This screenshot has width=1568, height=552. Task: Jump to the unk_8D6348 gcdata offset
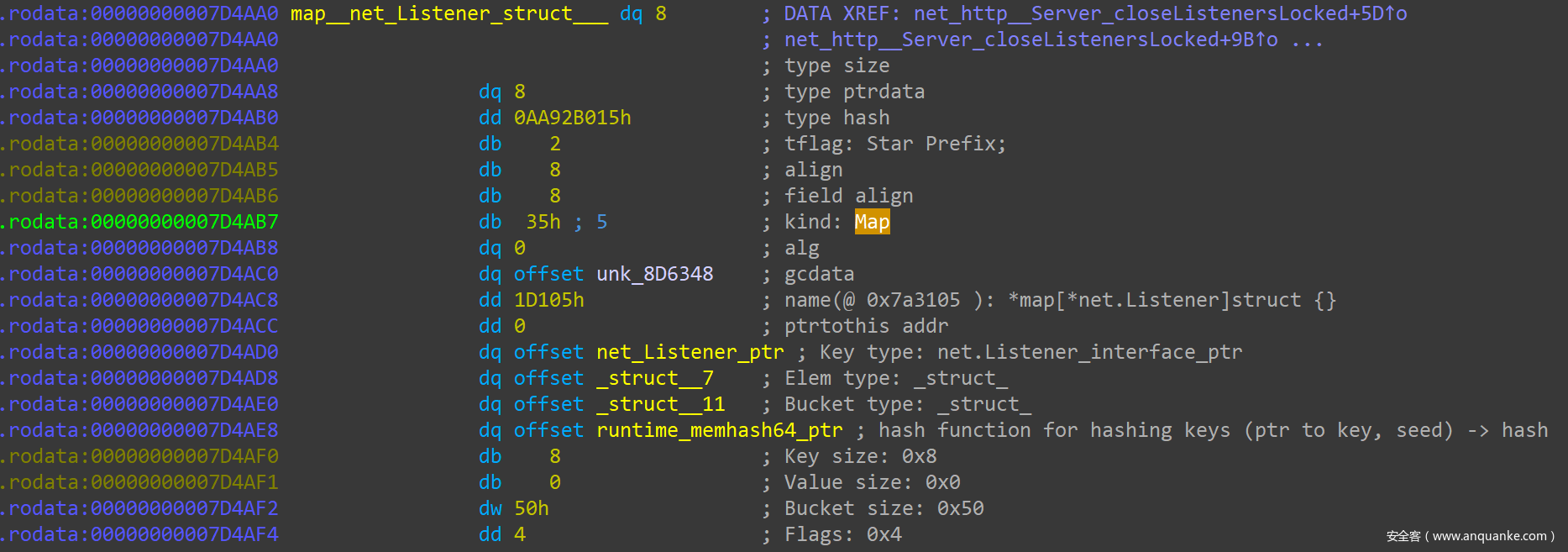[x=654, y=274]
